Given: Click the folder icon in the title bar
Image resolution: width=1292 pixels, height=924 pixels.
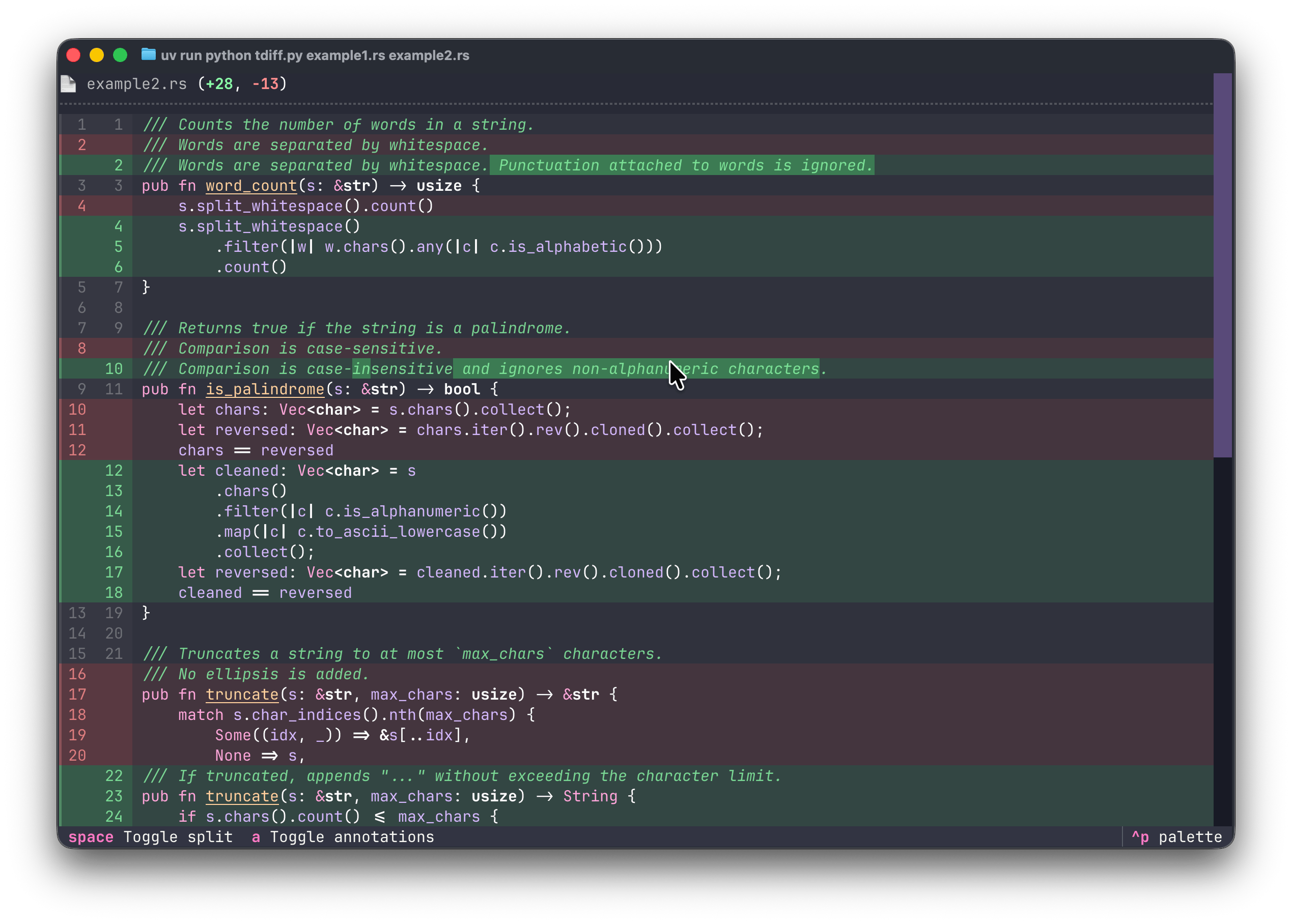Looking at the screenshot, I should [x=149, y=54].
